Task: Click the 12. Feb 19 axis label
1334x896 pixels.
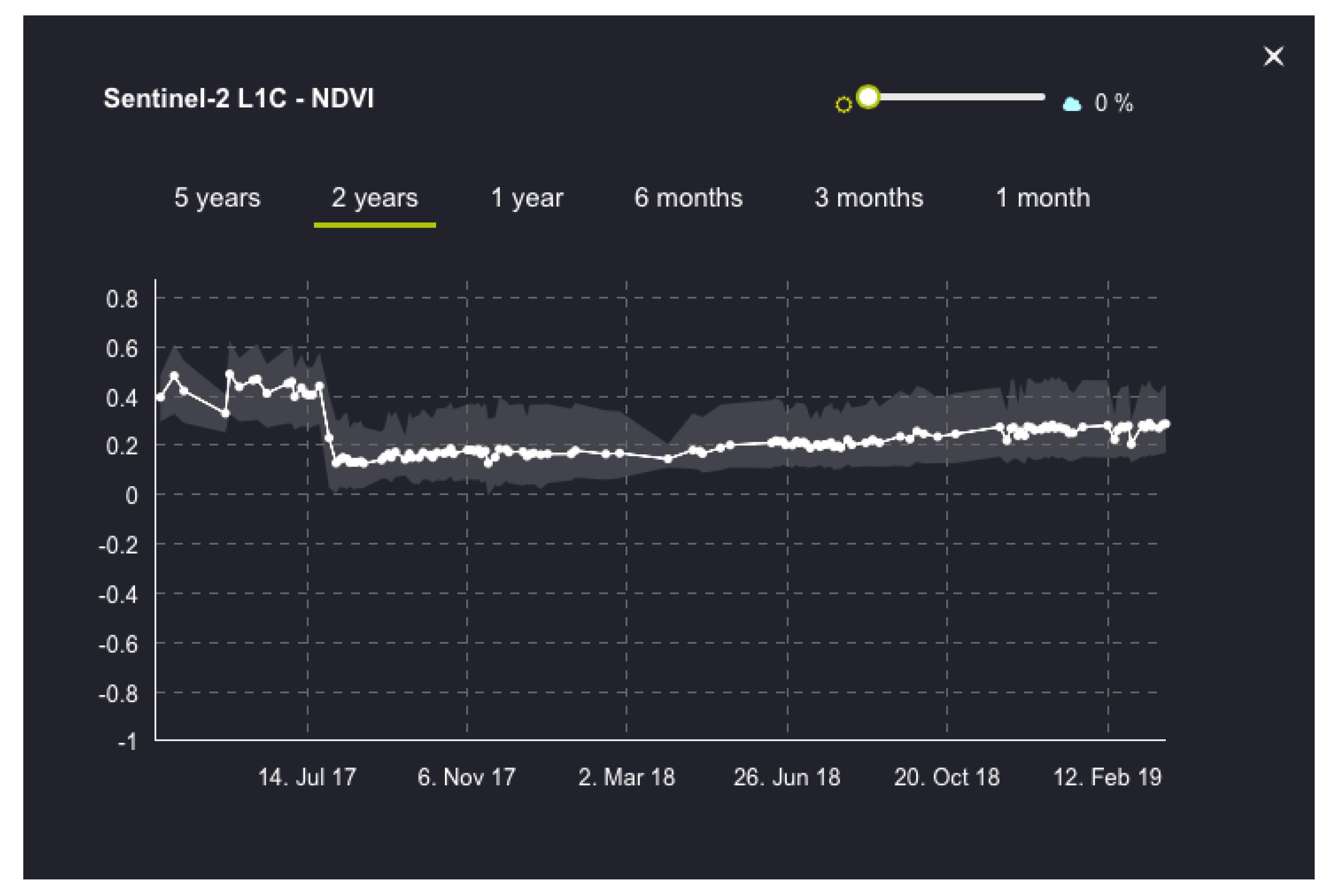Action: pos(1107,777)
